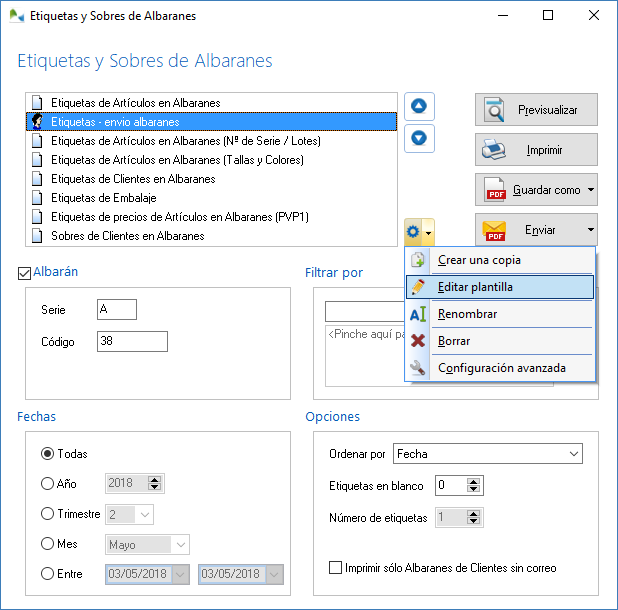Screen dimensions: 618x610
Task: Click the pencil icon for Editar plantilla
Action: [x=418, y=287]
